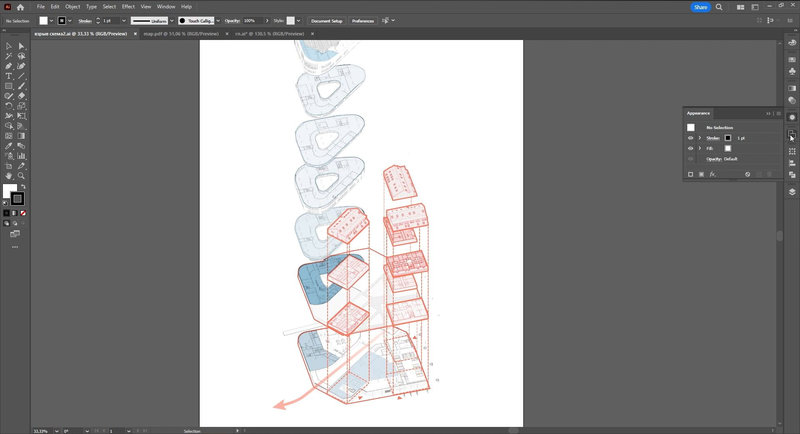Open the stroke weight dropdown
Image resolution: width=800 pixels, height=434 pixels.
coord(124,21)
